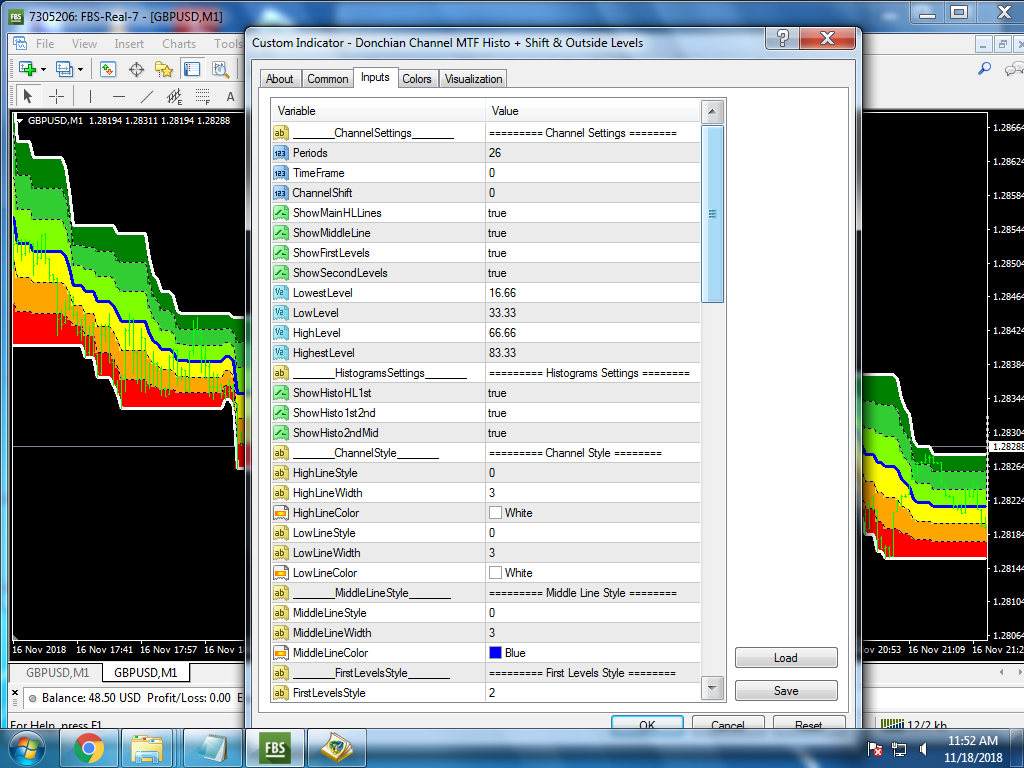Image resolution: width=1024 pixels, height=768 pixels.
Task: Click the Data Window crosshair-circle icon
Action: pos(136,69)
